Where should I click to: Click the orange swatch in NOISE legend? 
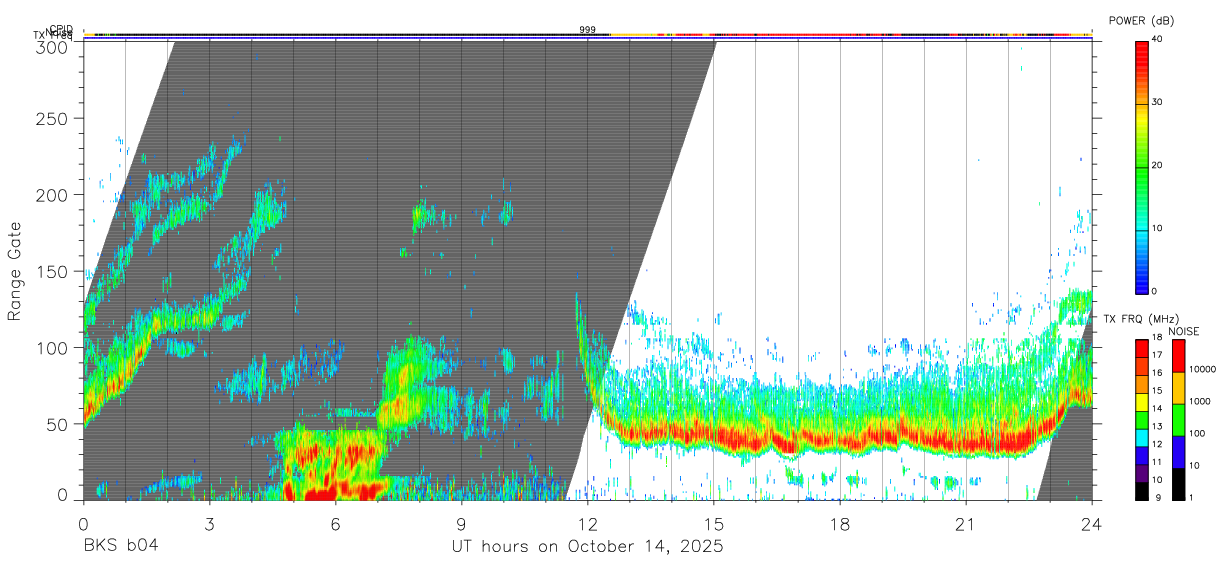click(1177, 388)
